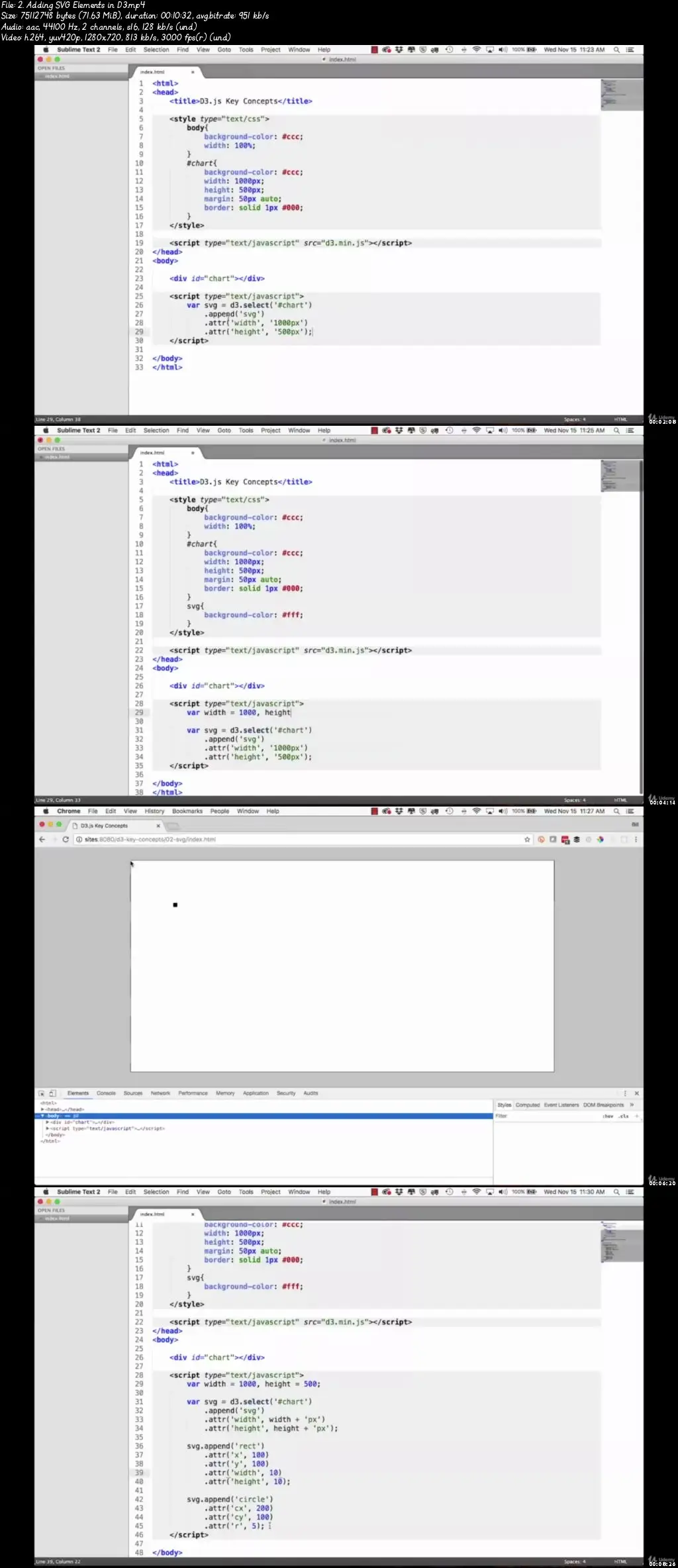Viewport: 678px width, 1568px height.
Task: Reload the D3.js Key Concepts page
Action: tap(66, 839)
